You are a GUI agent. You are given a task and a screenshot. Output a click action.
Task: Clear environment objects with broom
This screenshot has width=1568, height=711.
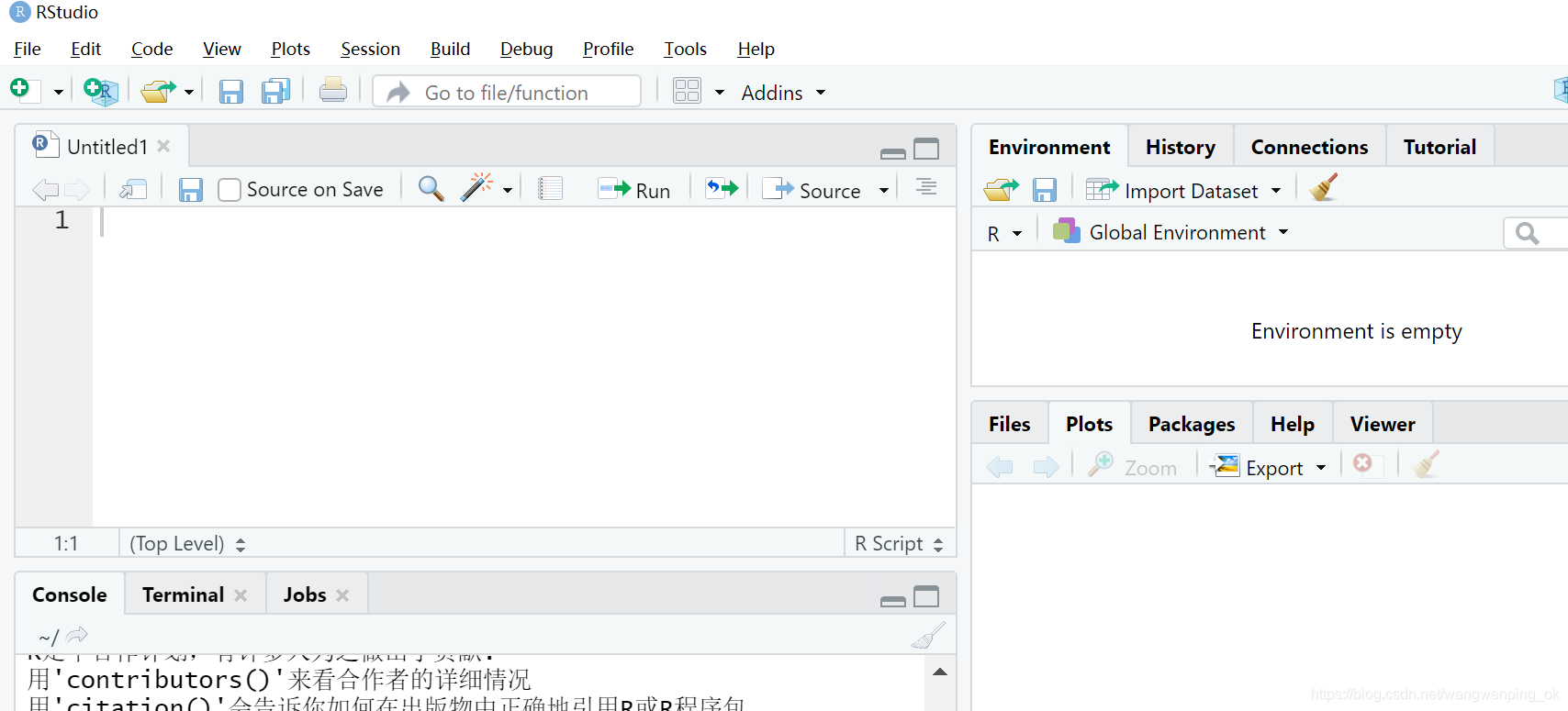(x=1324, y=188)
